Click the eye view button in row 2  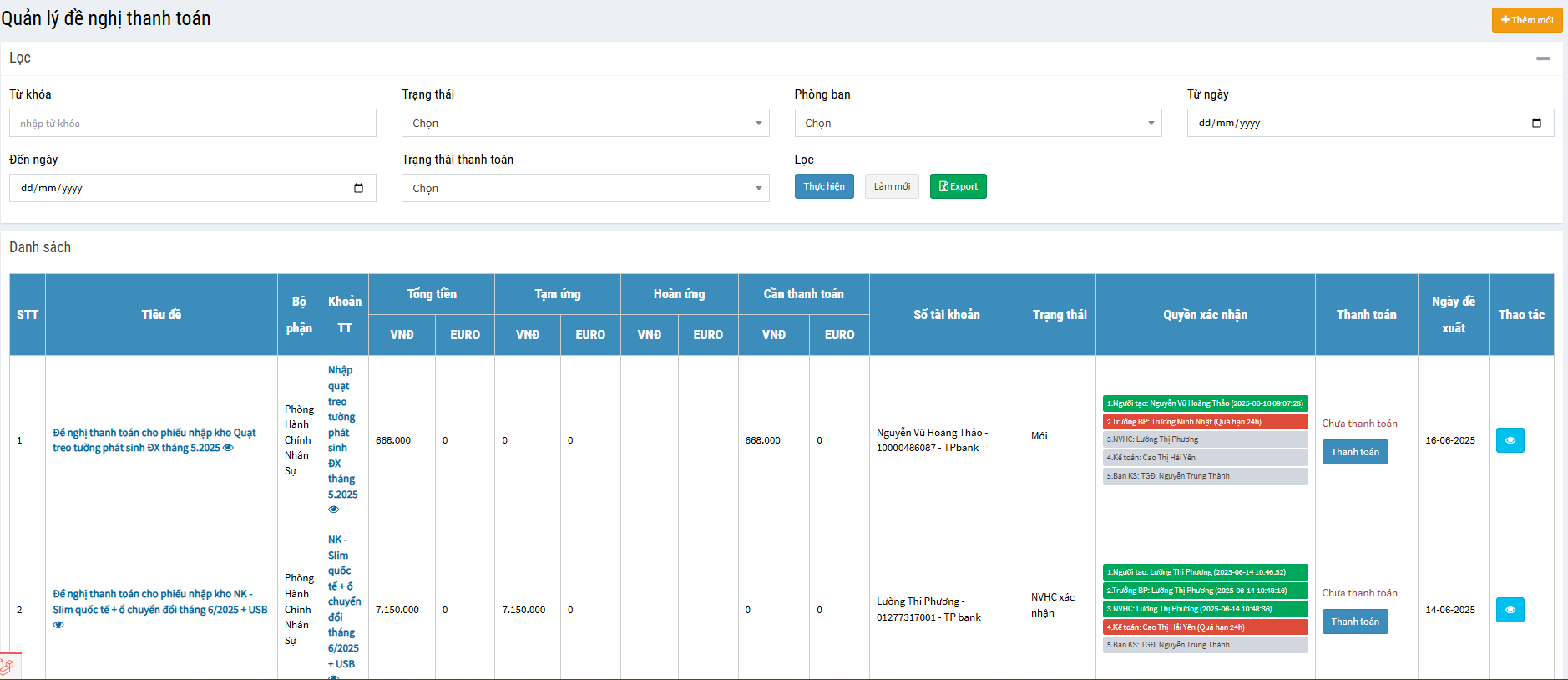(1510, 610)
